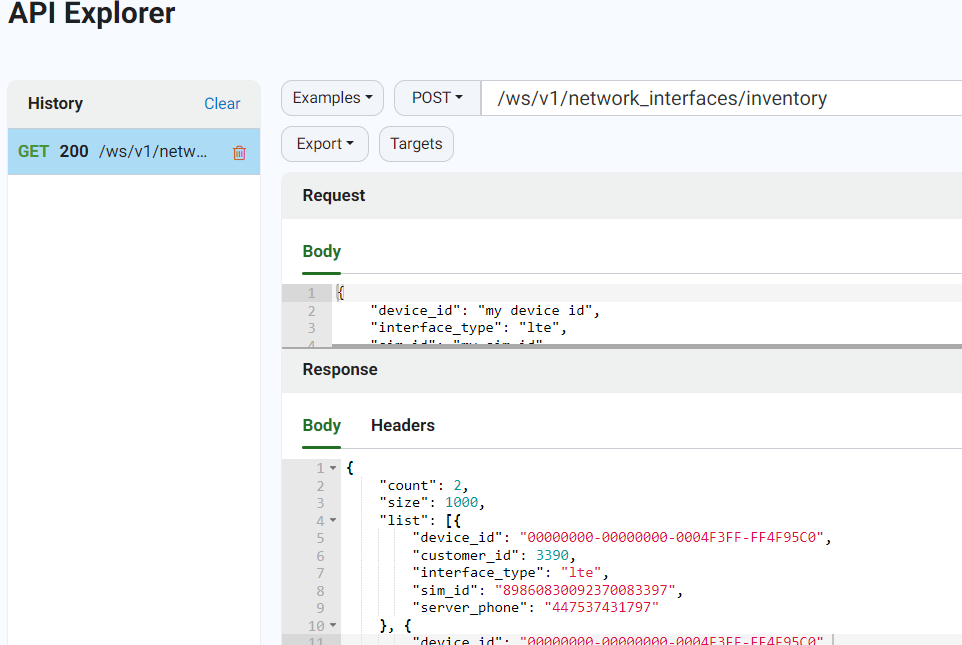962x645 pixels.
Task: Open the Examples dropdown
Action: tap(333, 98)
